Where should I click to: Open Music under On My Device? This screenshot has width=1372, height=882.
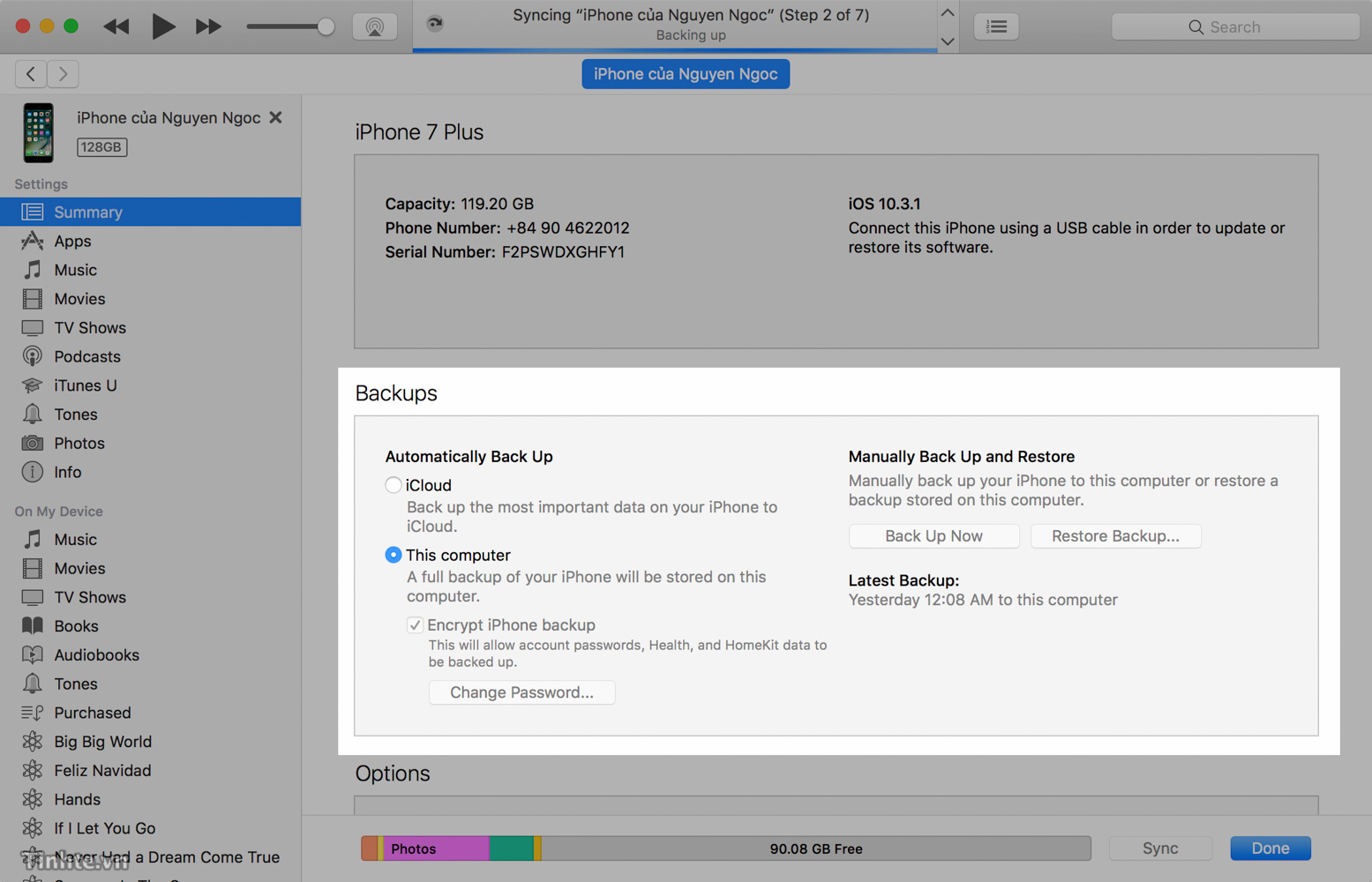pos(150,539)
